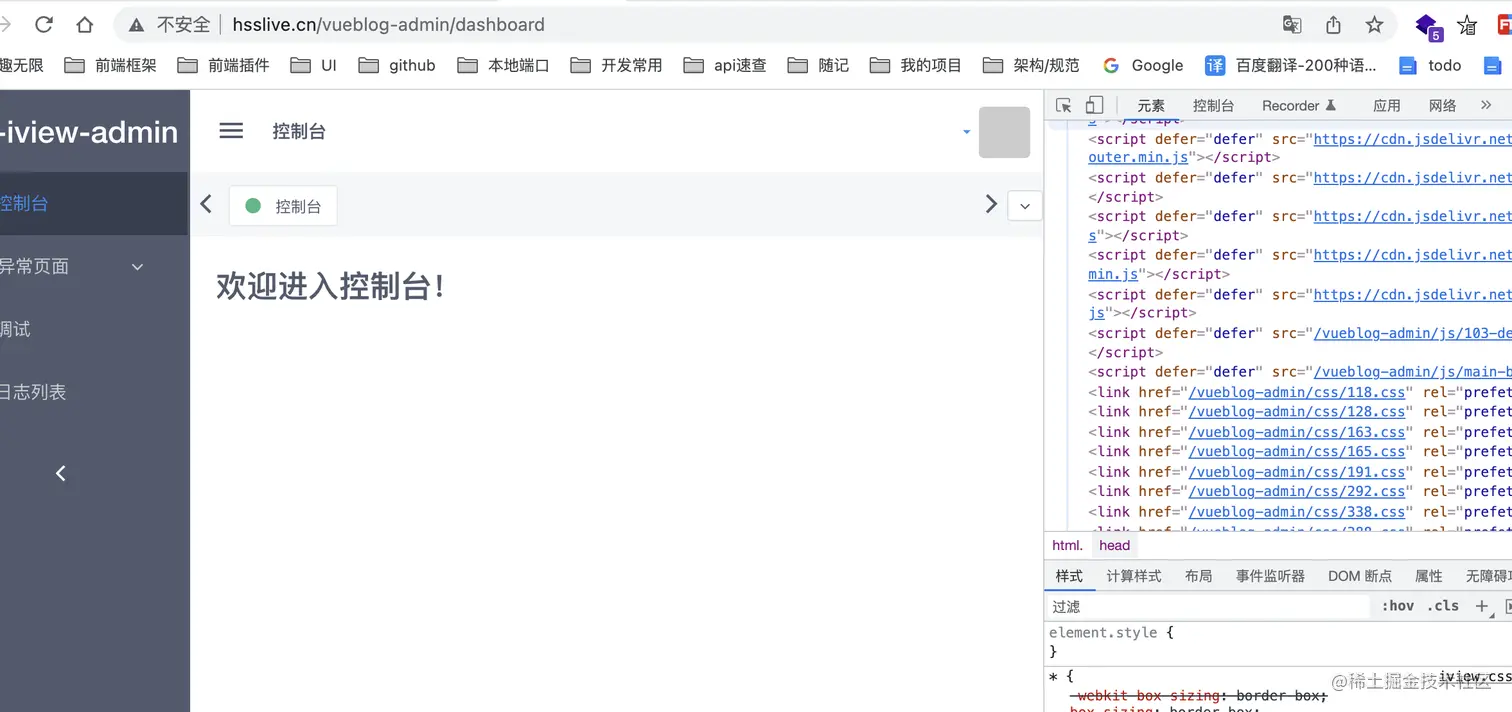Click the browser address bar URL

388,25
